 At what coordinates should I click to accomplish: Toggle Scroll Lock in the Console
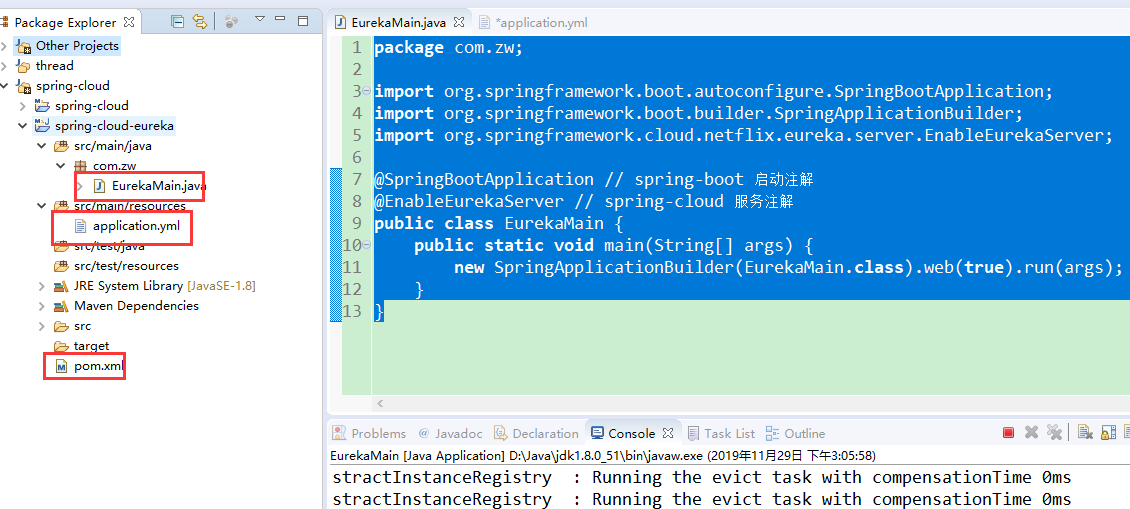[x=1107, y=433]
